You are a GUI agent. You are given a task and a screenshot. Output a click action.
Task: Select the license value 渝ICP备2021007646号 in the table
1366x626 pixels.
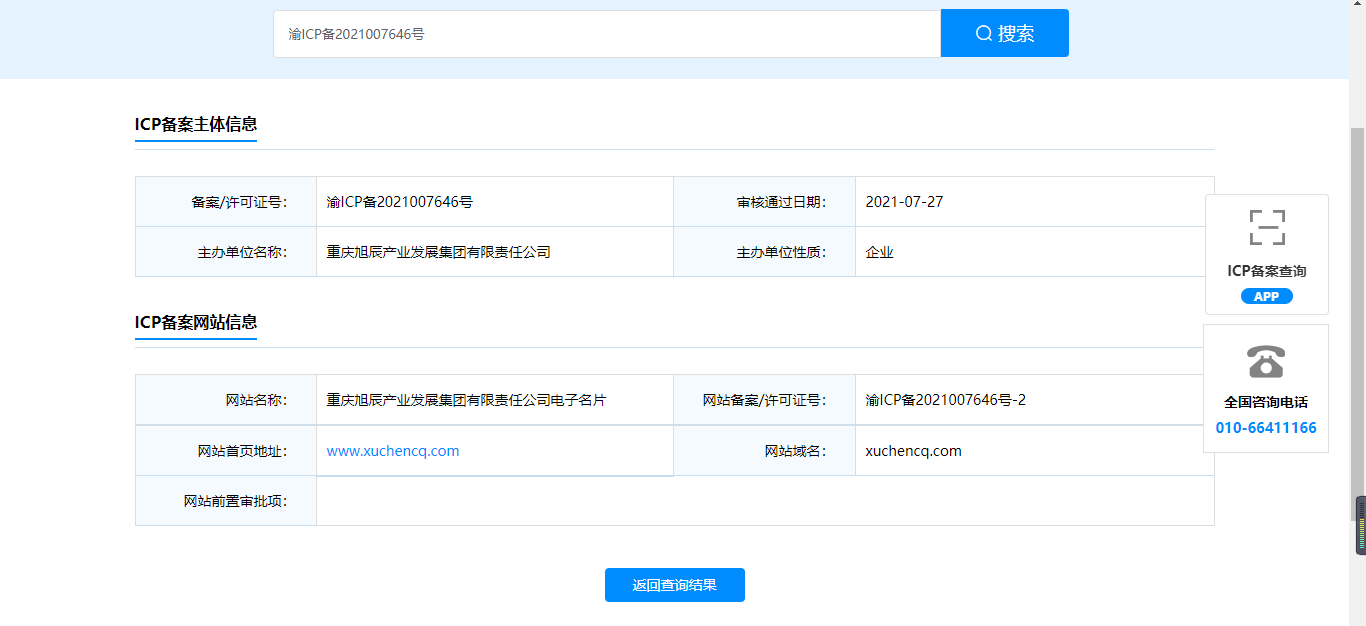click(400, 202)
